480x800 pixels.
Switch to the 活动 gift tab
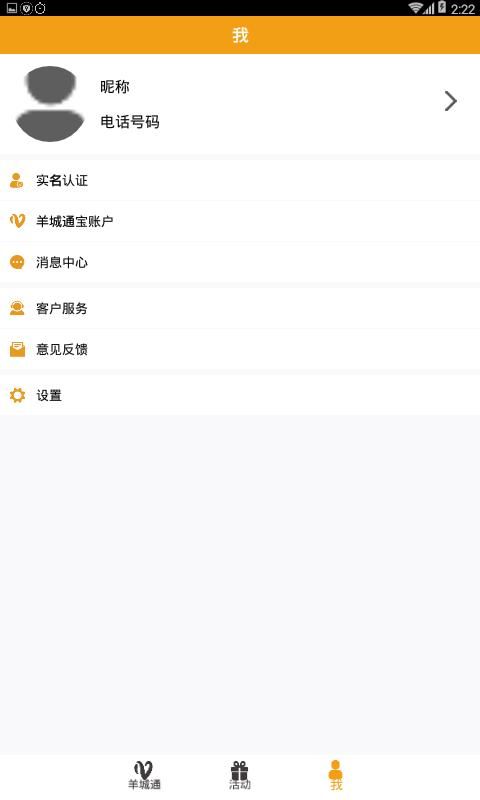point(240,776)
